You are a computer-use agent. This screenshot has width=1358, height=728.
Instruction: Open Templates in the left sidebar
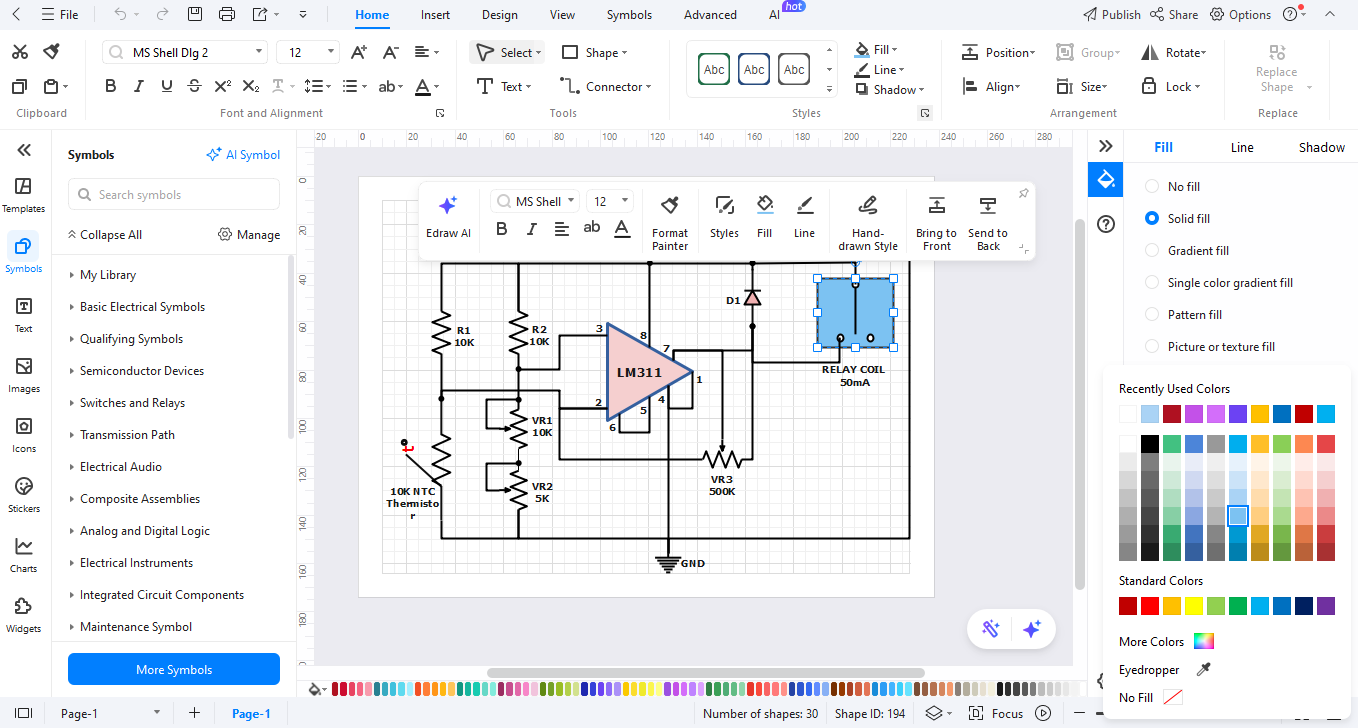coord(24,195)
